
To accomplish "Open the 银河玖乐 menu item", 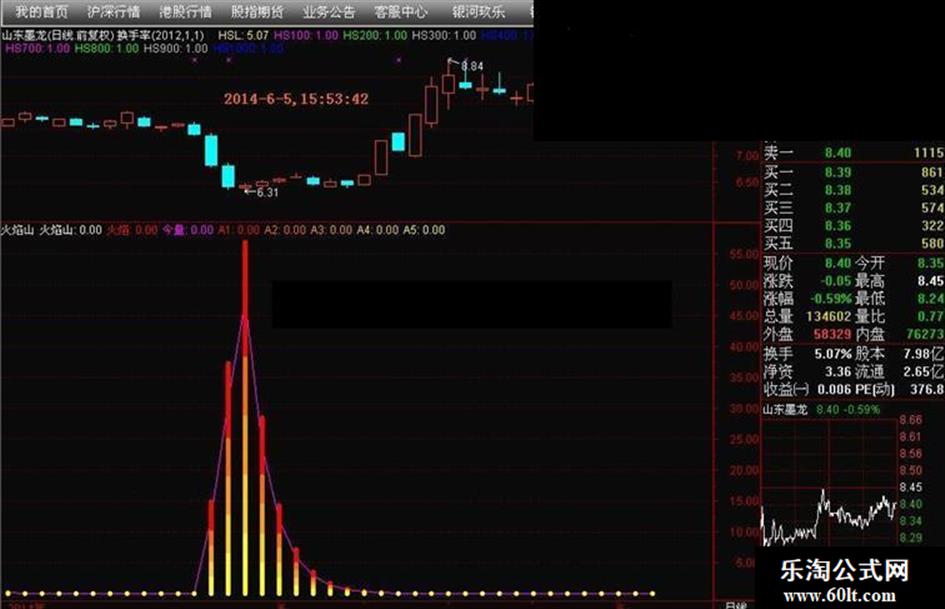I will tap(479, 11).
